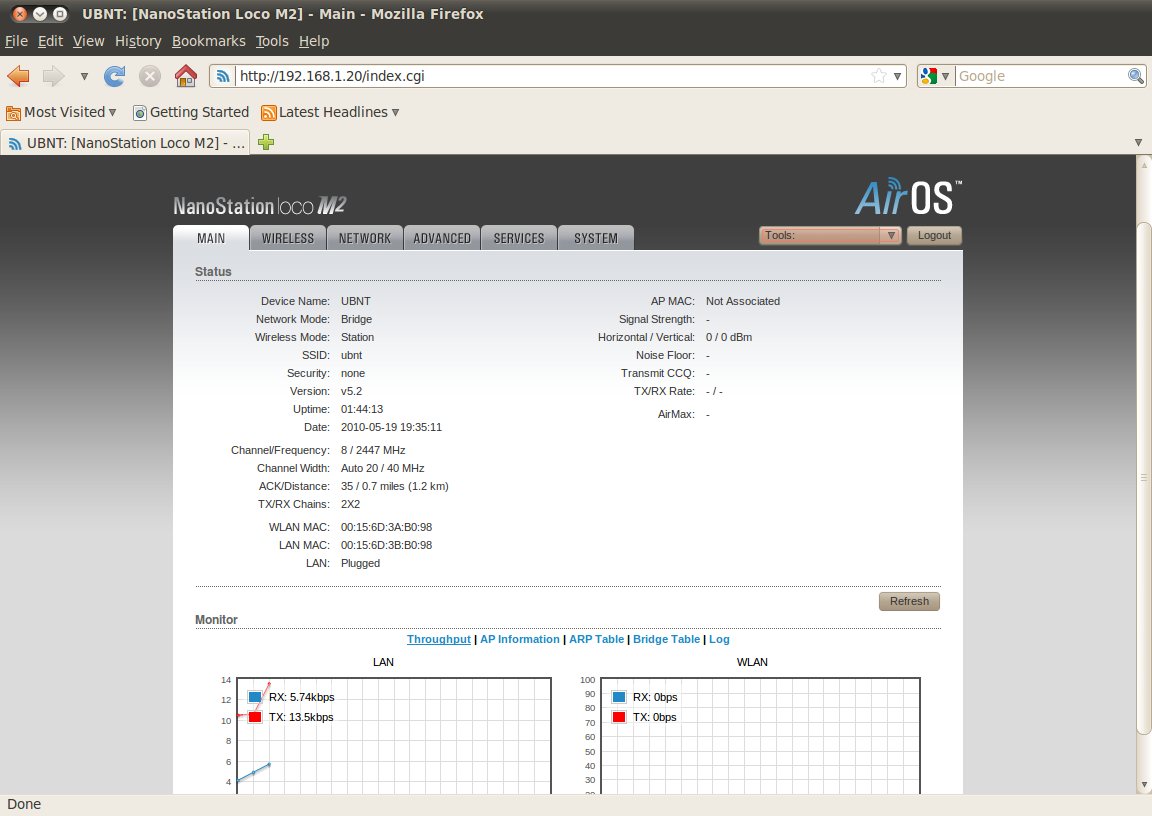Click the Reload page icon

[x=115, y=76]
